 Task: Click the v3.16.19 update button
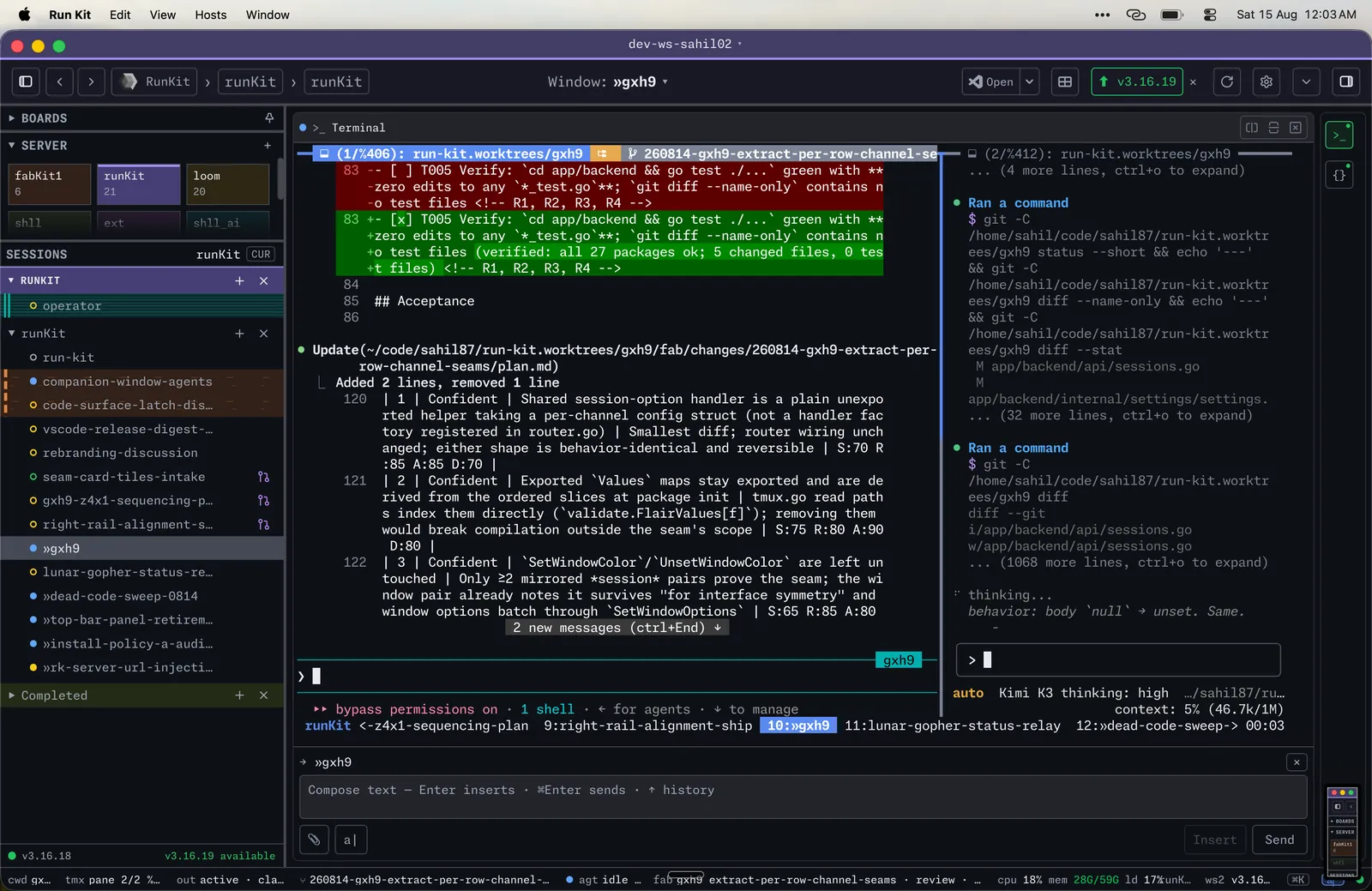(x=1137, y=81)
